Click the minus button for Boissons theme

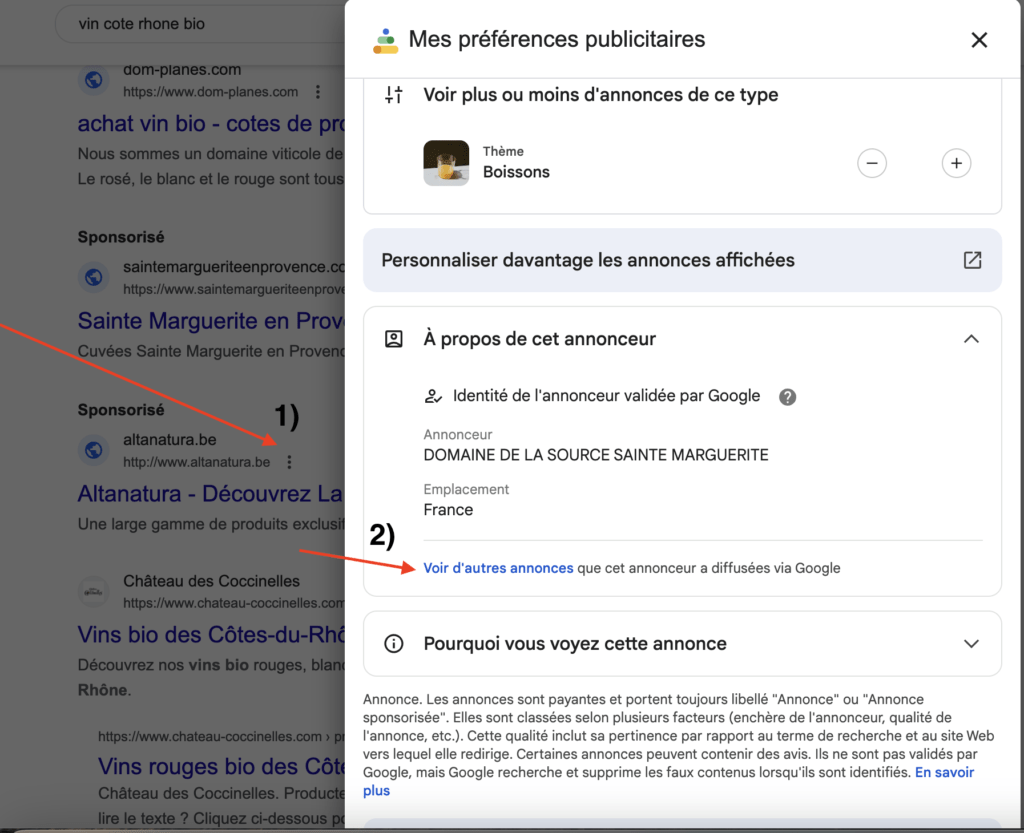(x=872, y=163)
